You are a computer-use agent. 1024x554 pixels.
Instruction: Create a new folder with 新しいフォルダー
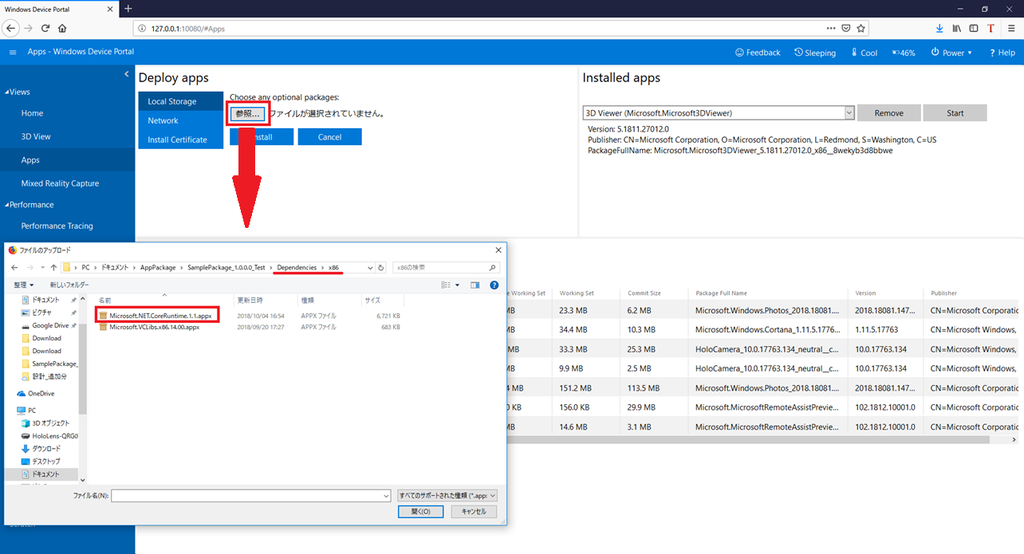coord(69,285)
